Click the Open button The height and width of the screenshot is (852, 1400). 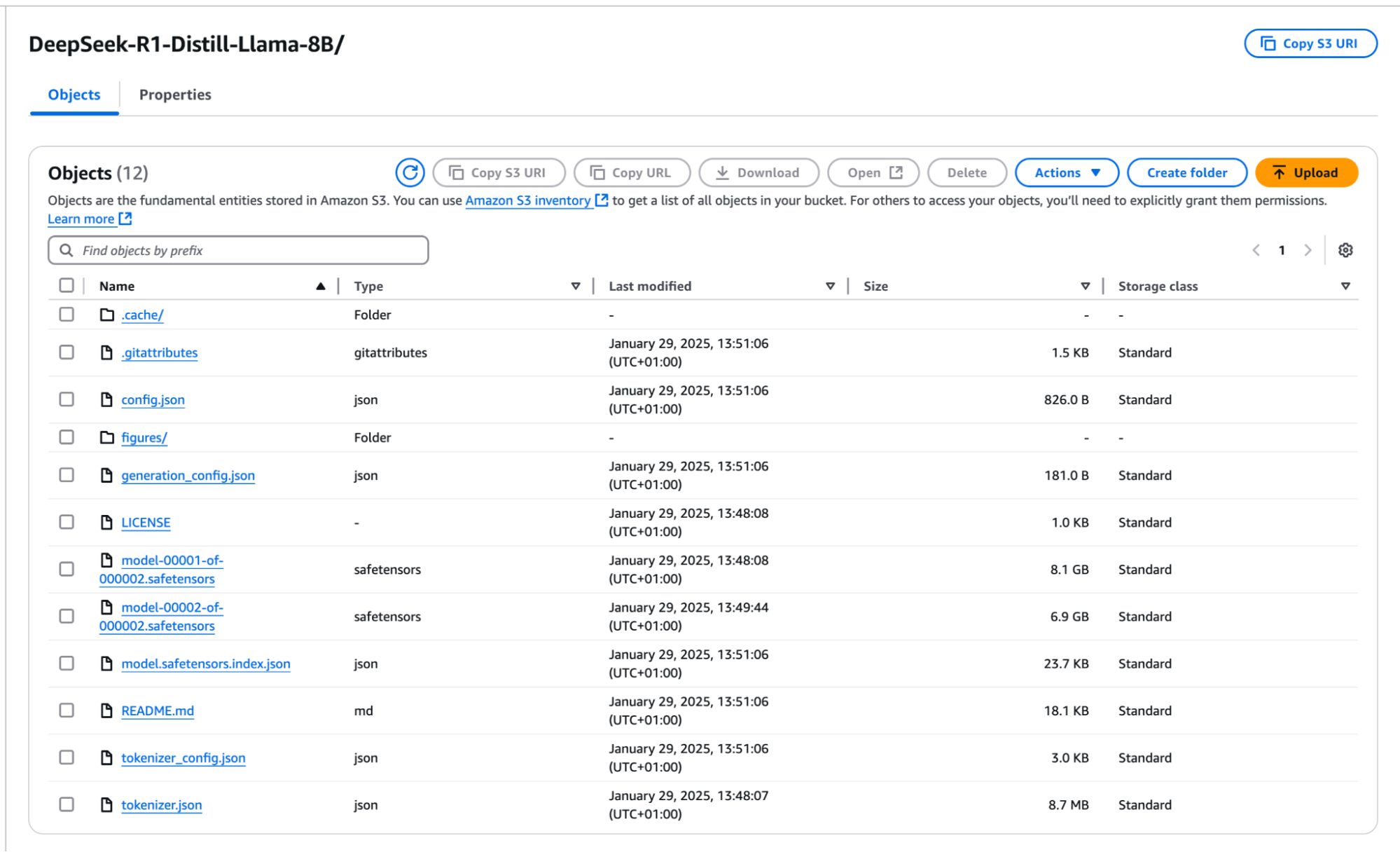(873, 172)
